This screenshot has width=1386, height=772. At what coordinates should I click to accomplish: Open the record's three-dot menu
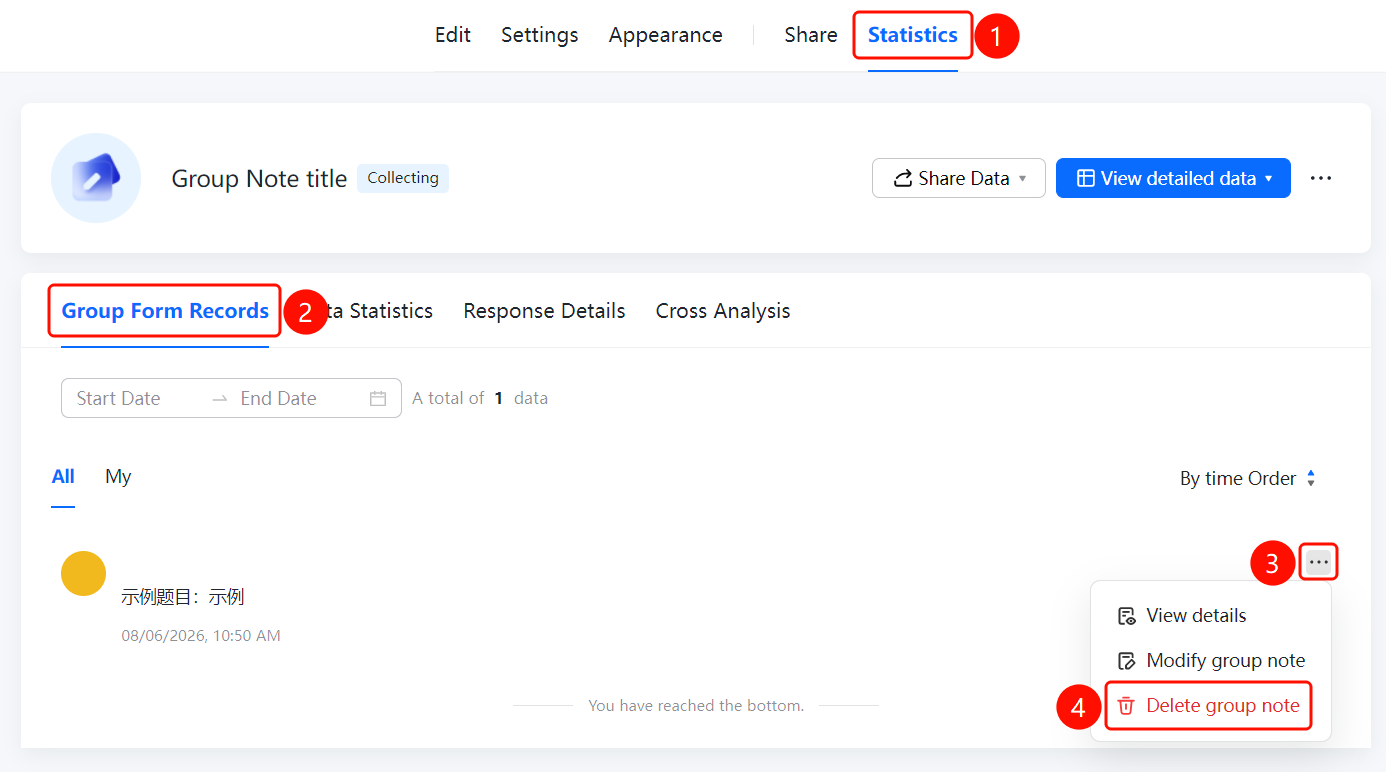pyautogui.click(x=1319, y=563)
